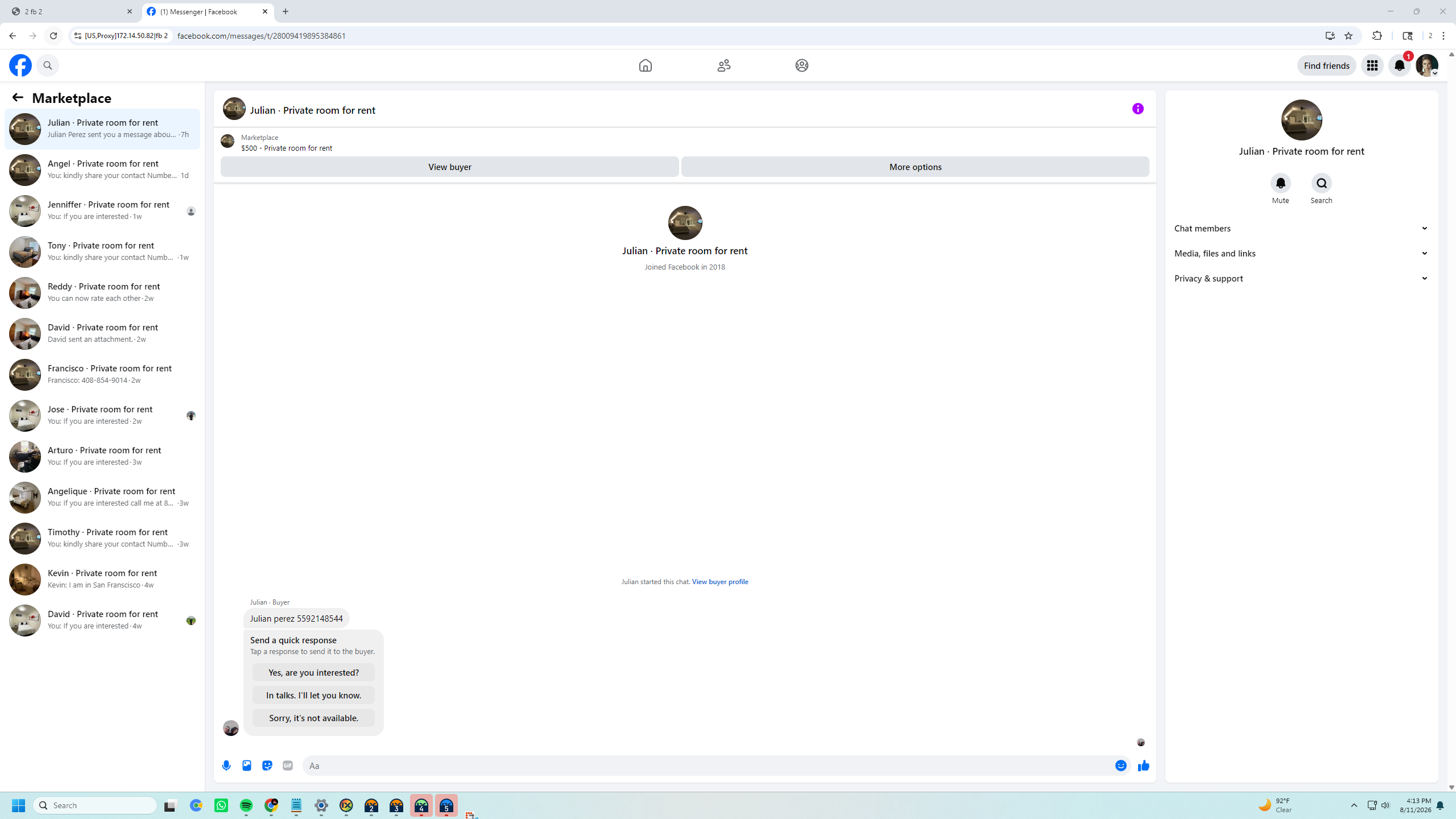Screen dimensions: 1456x819
Task: Click the attach photo icon
Action: coord(247,766)
